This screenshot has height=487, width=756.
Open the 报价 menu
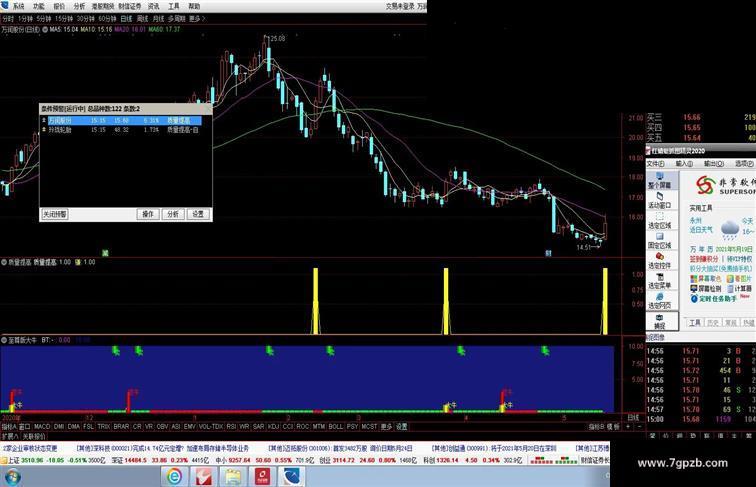59,6
